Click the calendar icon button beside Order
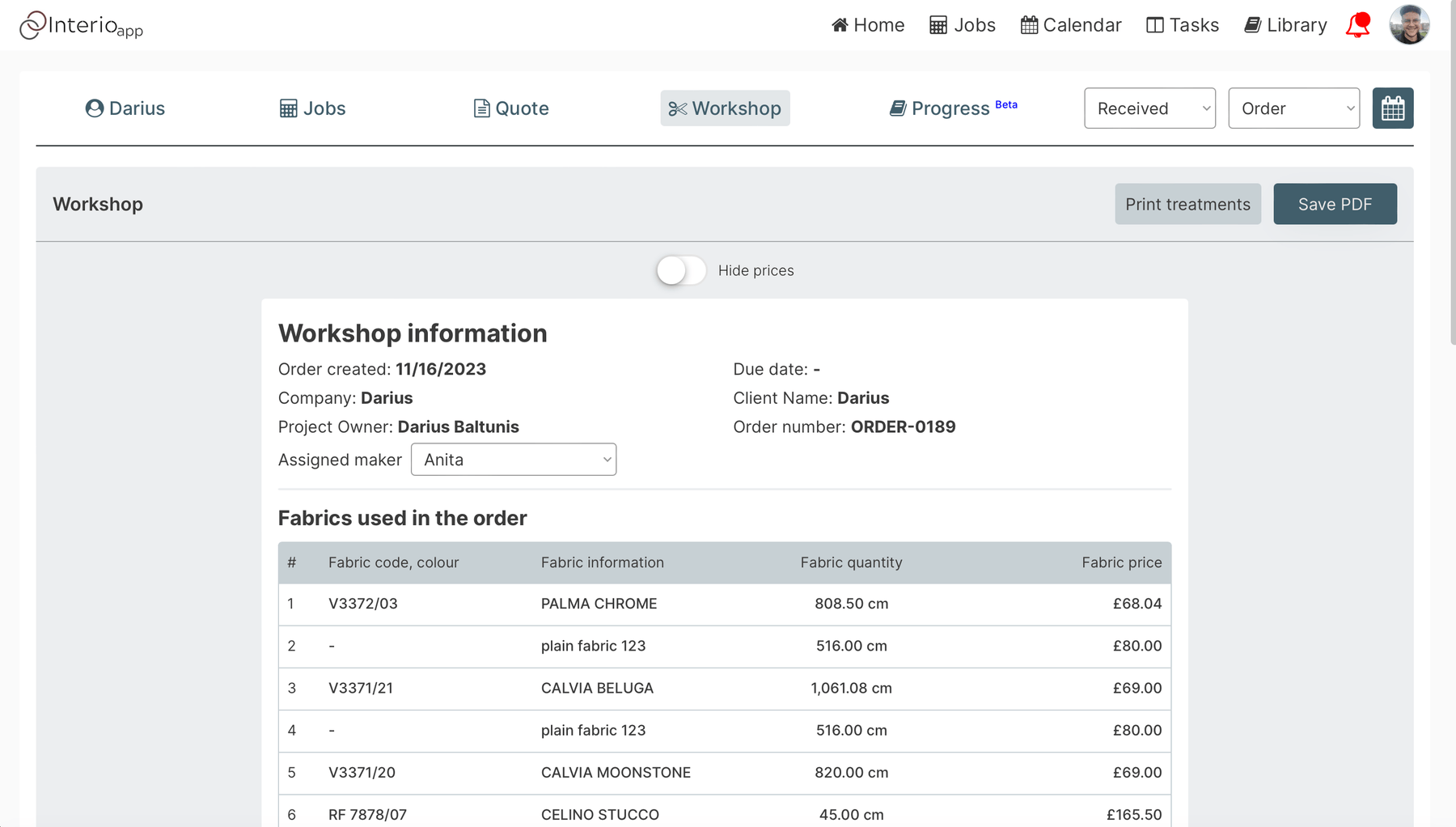1456x827 pixels. point(1393,108)
